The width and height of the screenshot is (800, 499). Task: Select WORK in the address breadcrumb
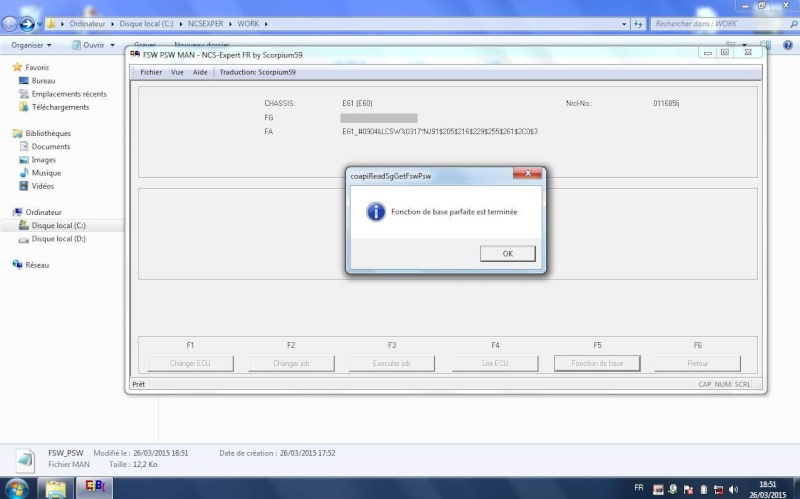click(x=248, y=23)
